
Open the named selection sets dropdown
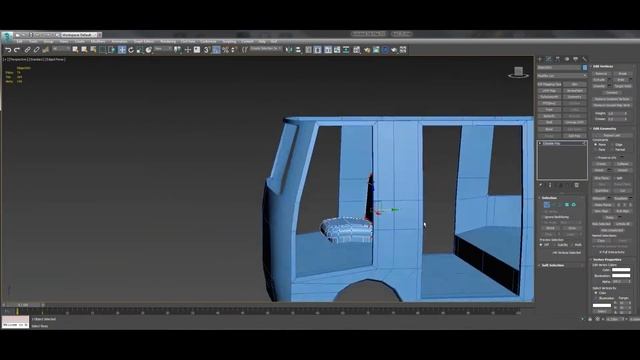click(x=265, y=49)
